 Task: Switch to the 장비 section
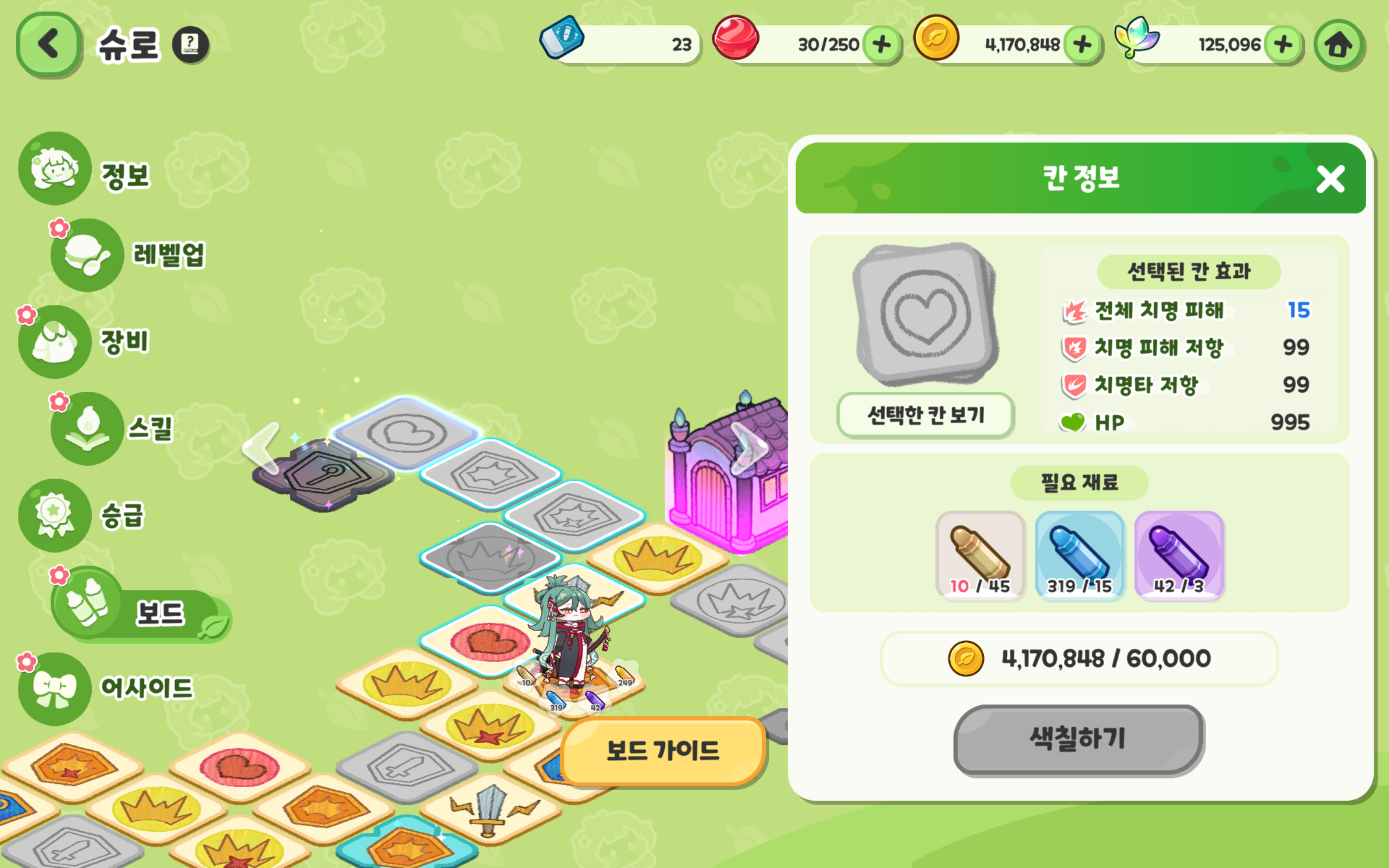[86, 342]
